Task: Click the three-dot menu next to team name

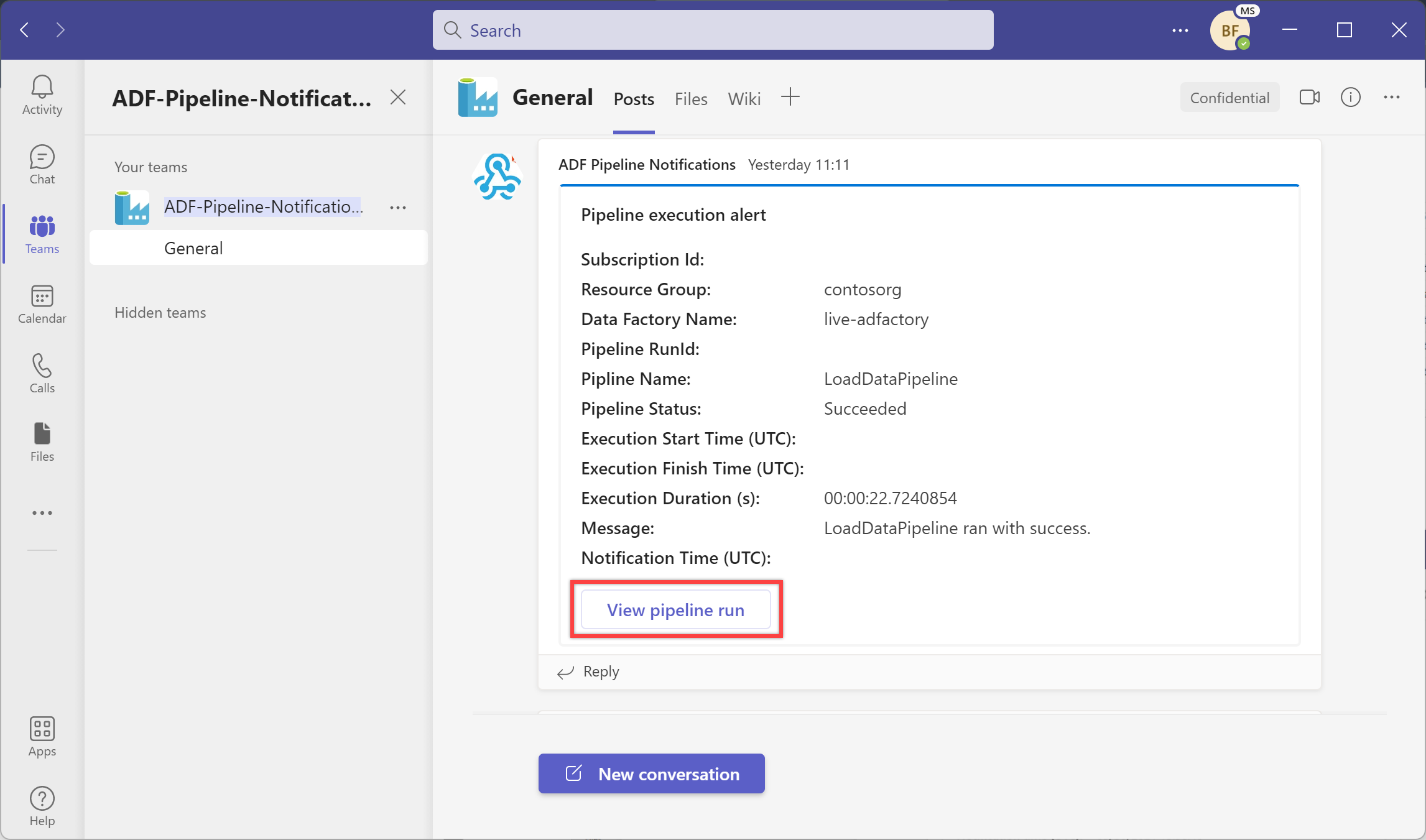Action: tap(398, 207)
